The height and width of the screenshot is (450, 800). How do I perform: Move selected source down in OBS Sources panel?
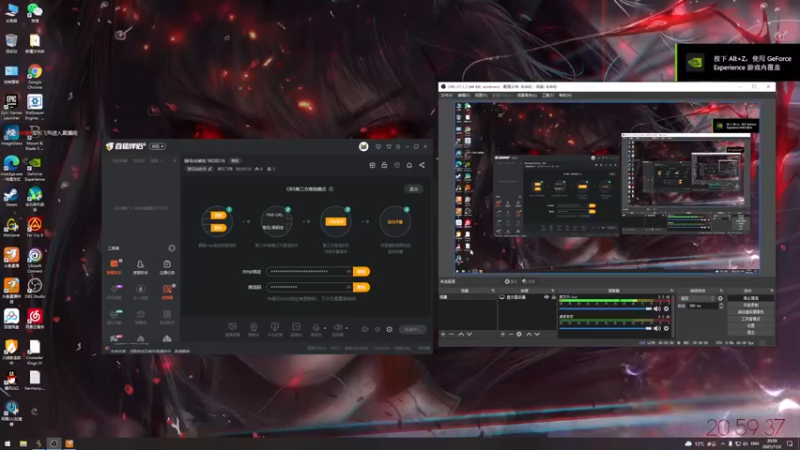(x=537, y=334)
